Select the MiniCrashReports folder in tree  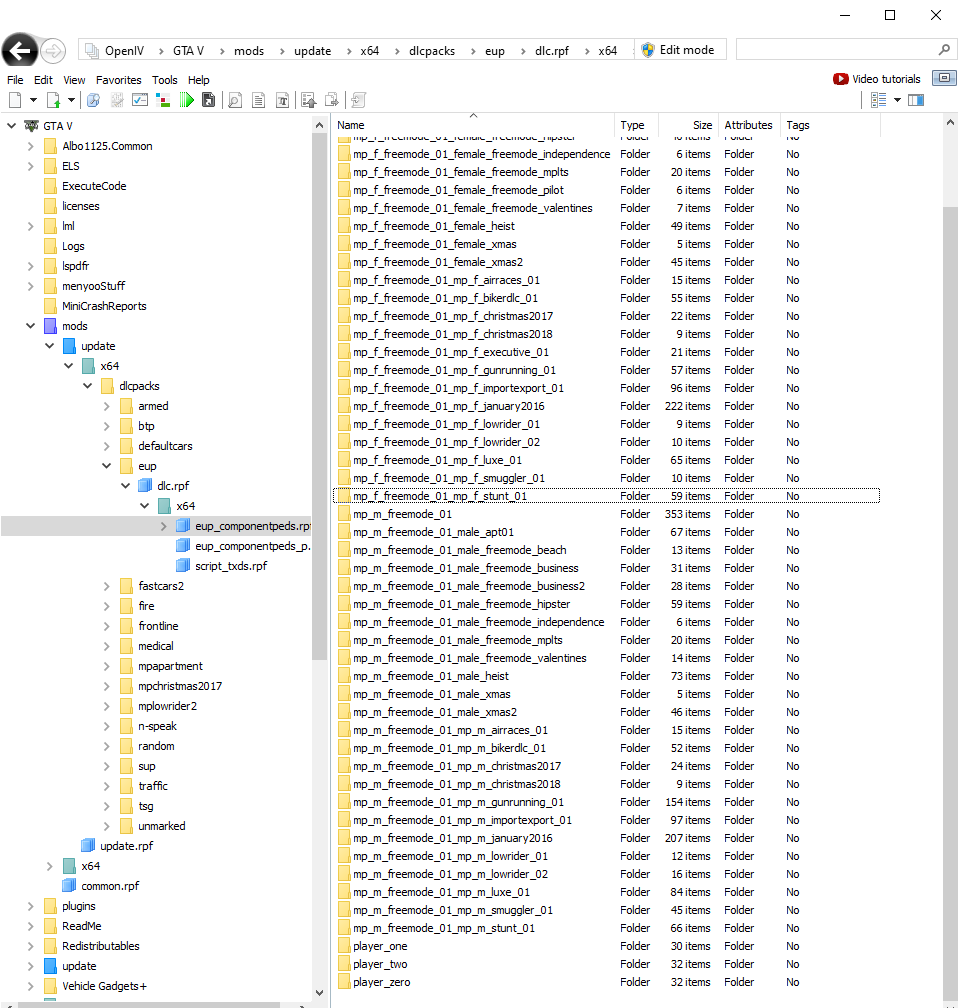coord(104,306)
